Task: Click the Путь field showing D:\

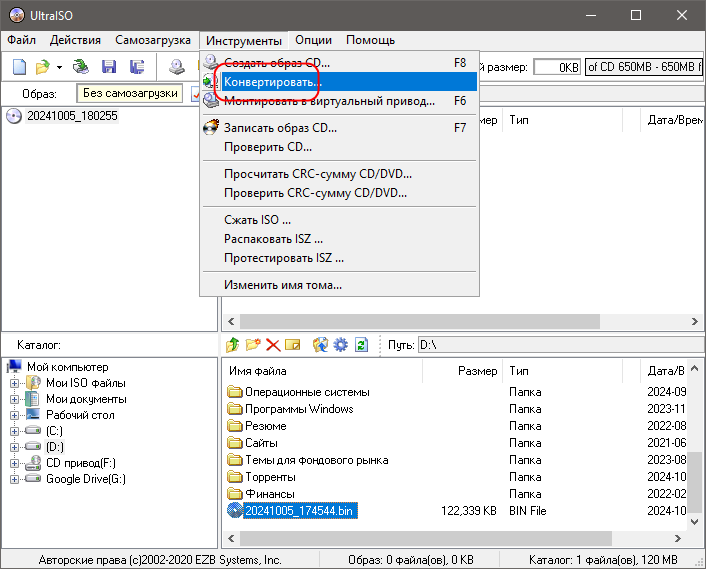Action: [561, 345]
